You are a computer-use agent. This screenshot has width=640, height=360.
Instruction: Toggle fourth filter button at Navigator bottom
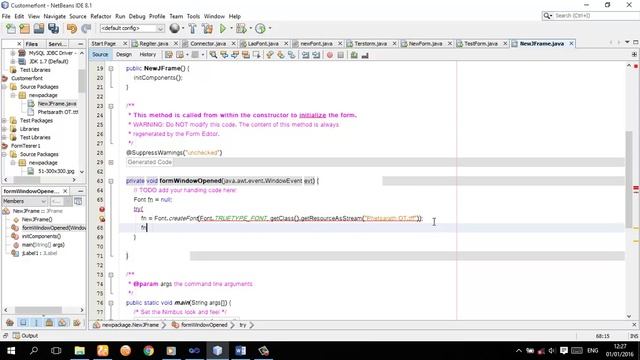point(49,323)
